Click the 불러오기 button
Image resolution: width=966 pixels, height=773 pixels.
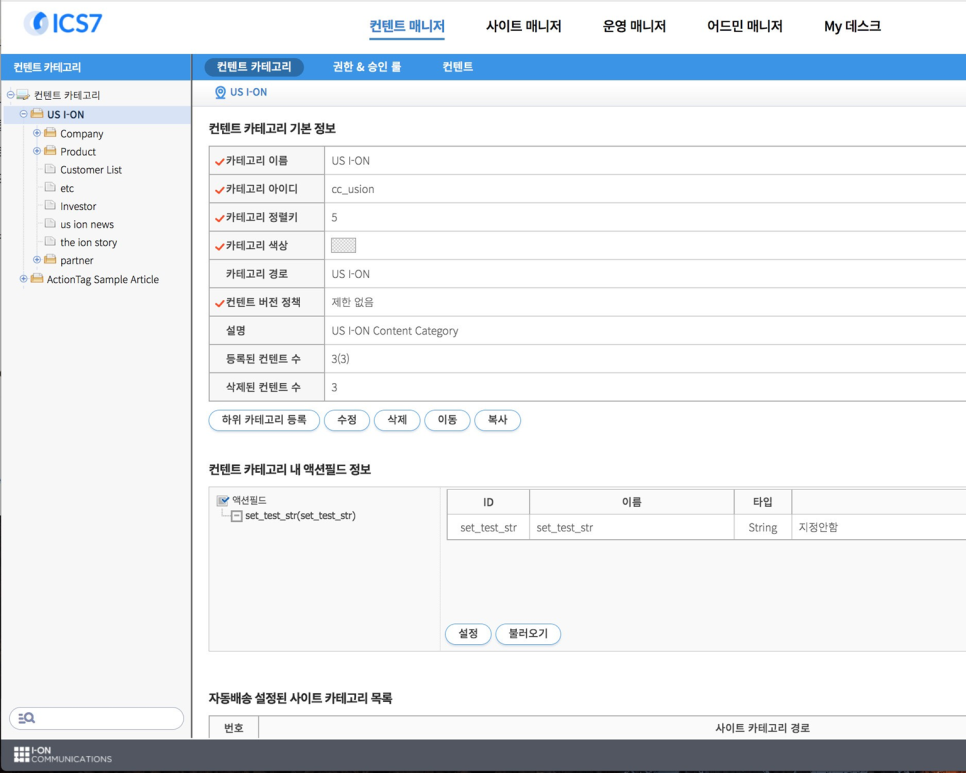[528, 634]
